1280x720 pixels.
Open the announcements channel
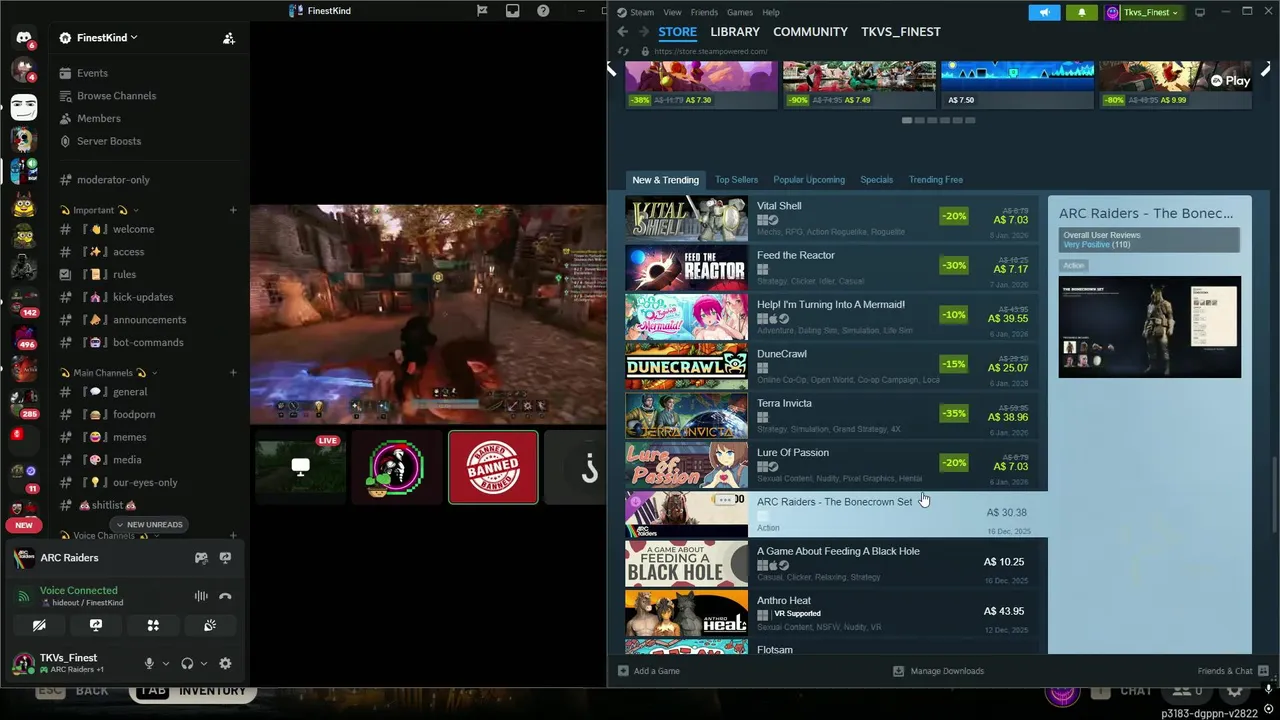[149, 320]
